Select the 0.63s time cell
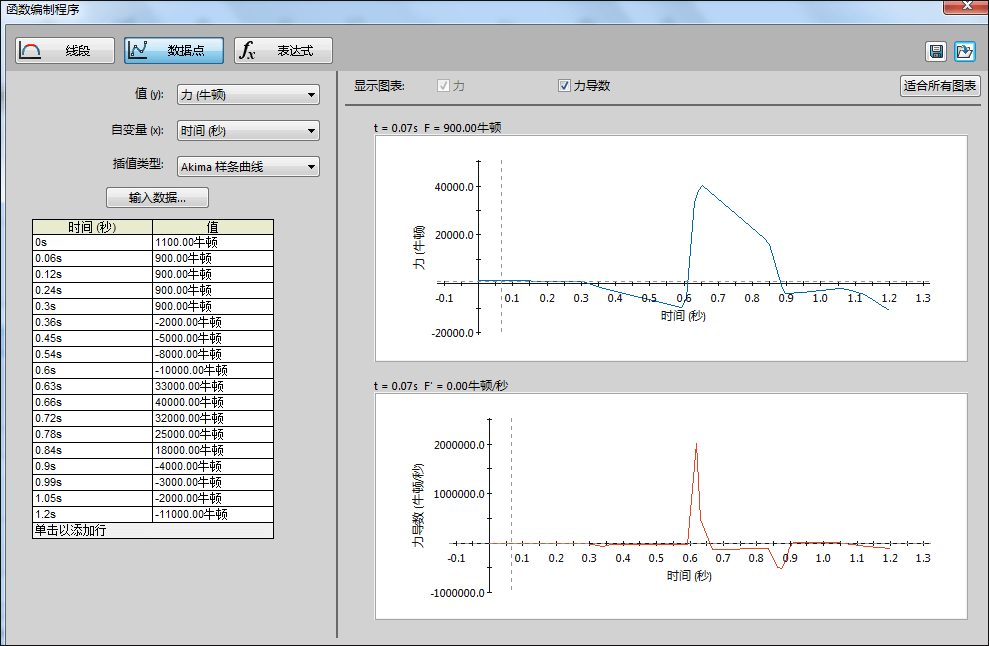The image size is (989, 646). (93, 386)
